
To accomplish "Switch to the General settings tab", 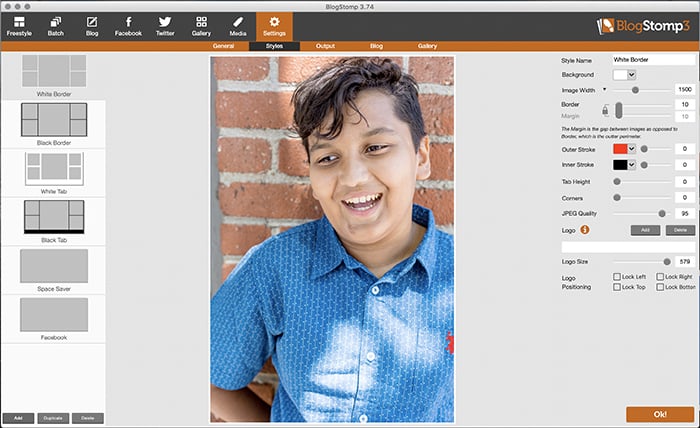I will 223,47.
